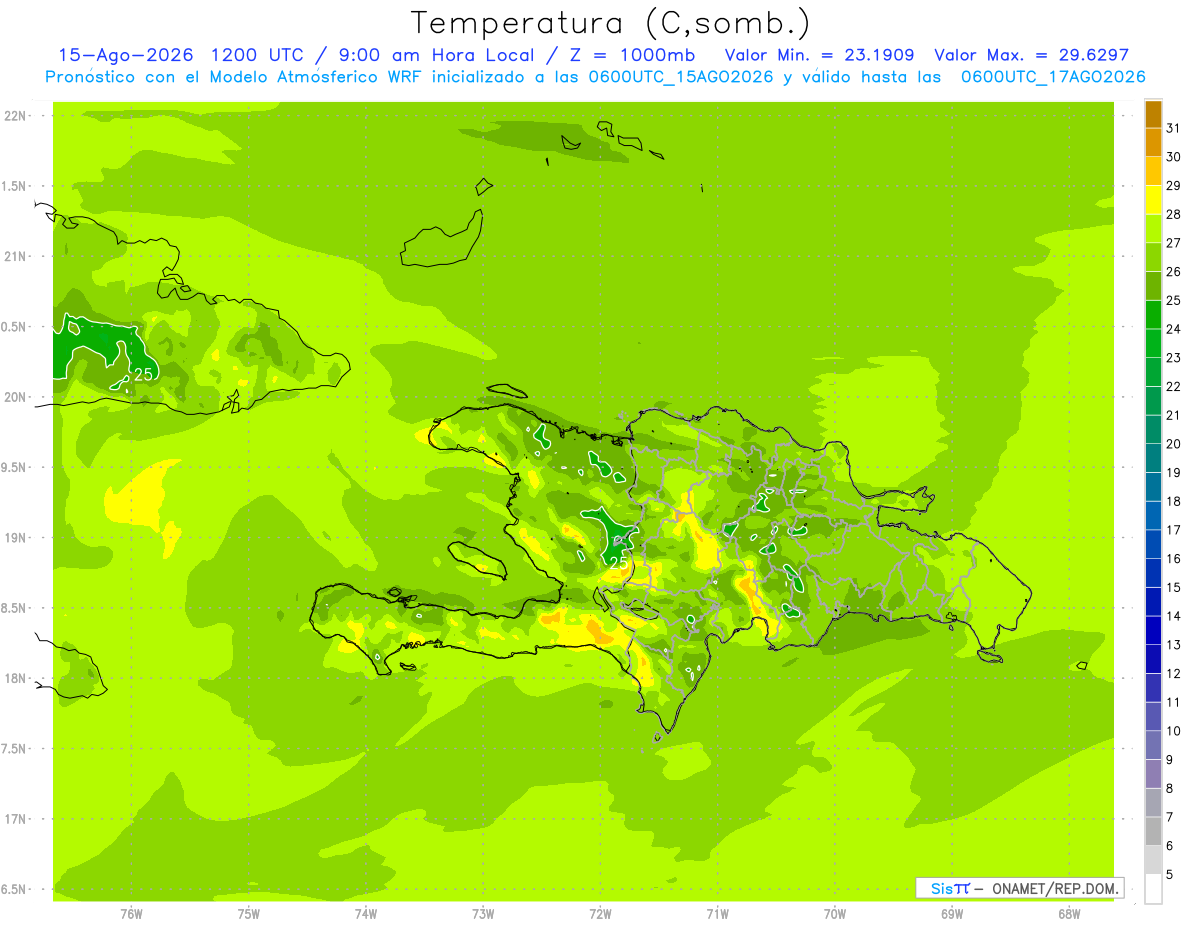Pick the gray legend color between 6 and 7

coord(1153,831)
